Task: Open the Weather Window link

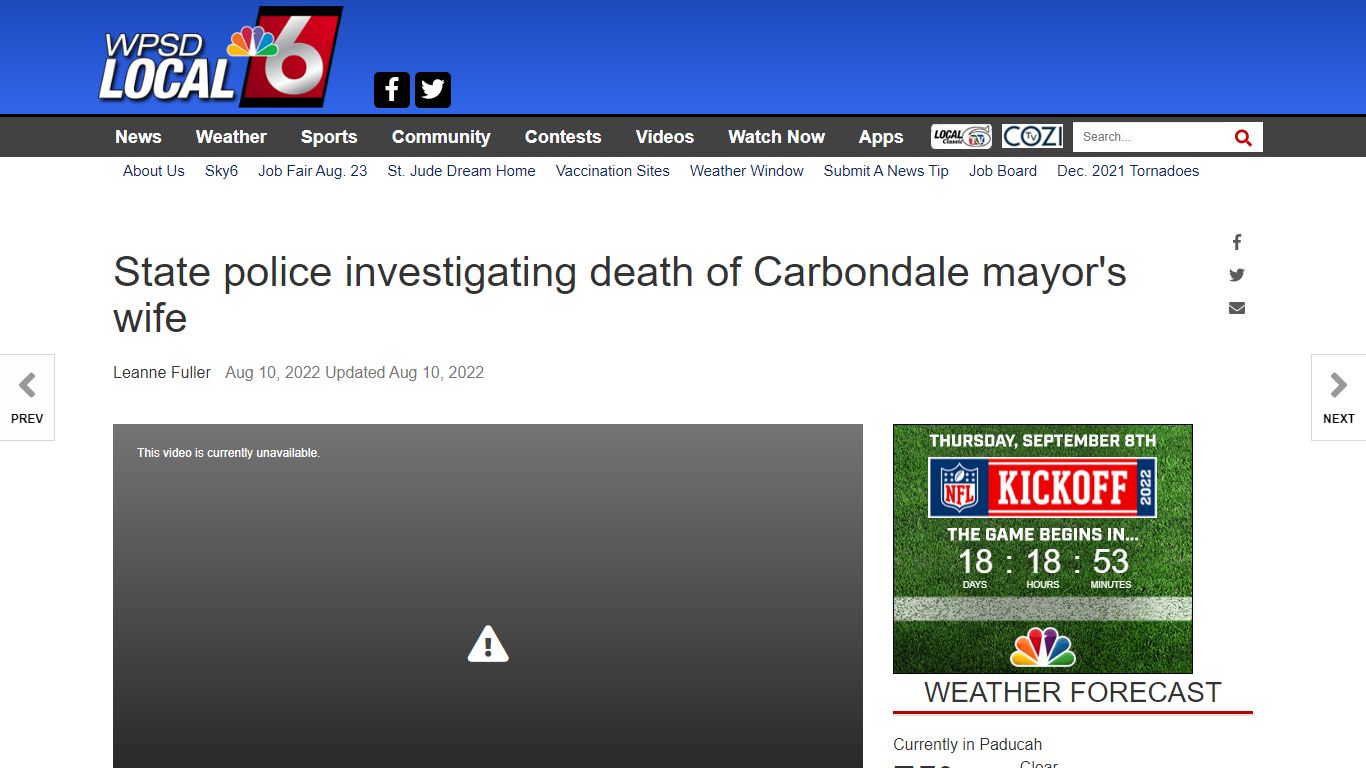Action: [x=747, y=171]
